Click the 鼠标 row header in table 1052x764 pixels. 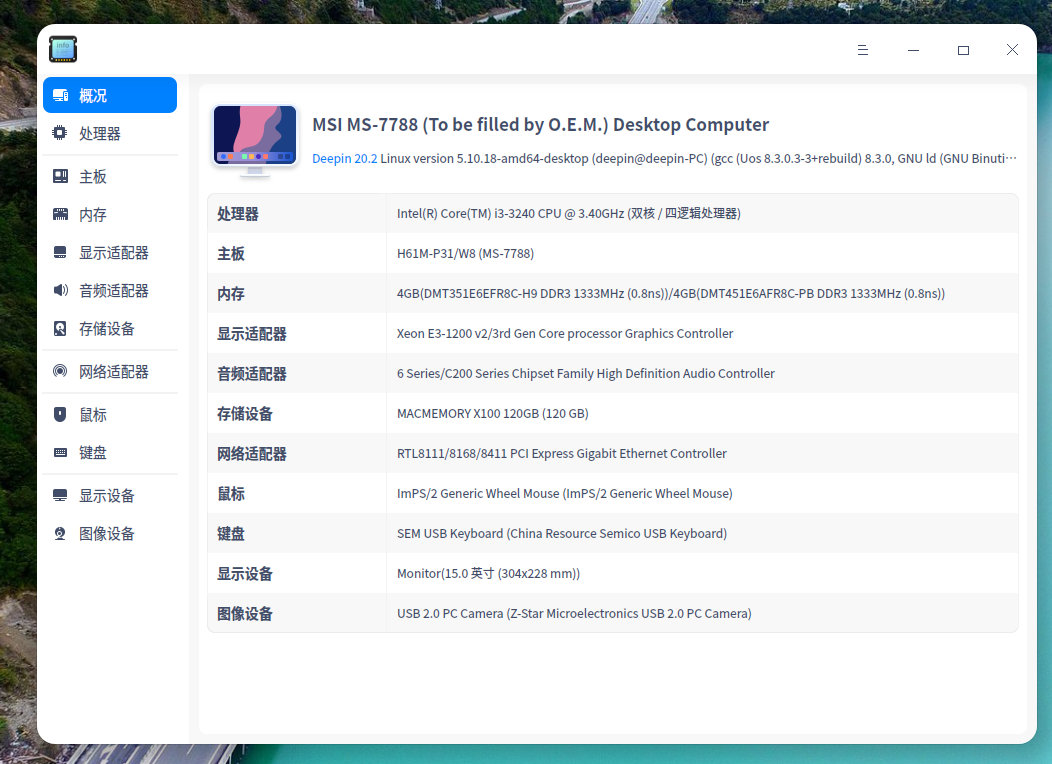click(x=231, y=494)
